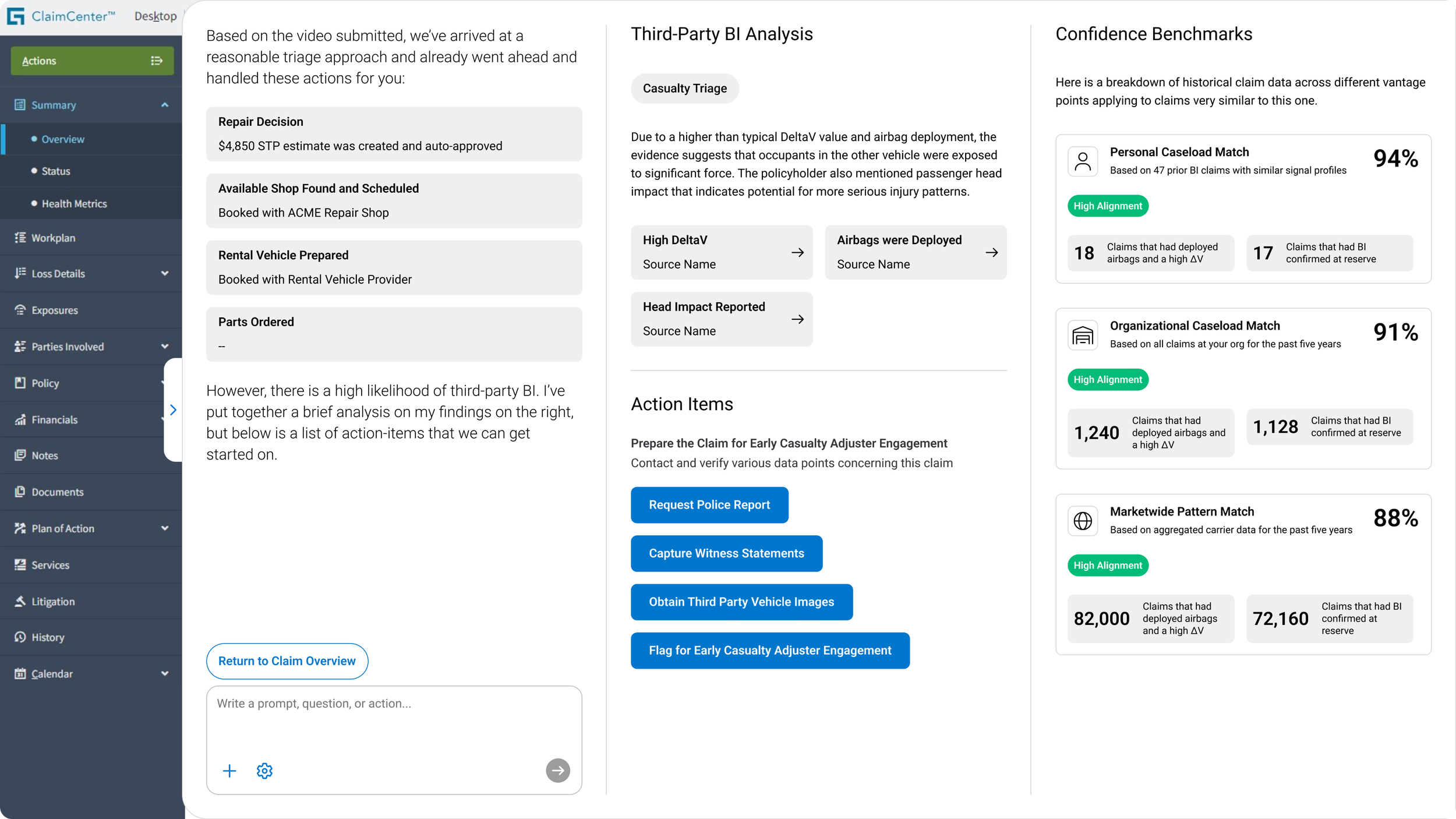
Task: Click the Marketwide Pattern Match globe icon
Action: (x=1083, y=521)
